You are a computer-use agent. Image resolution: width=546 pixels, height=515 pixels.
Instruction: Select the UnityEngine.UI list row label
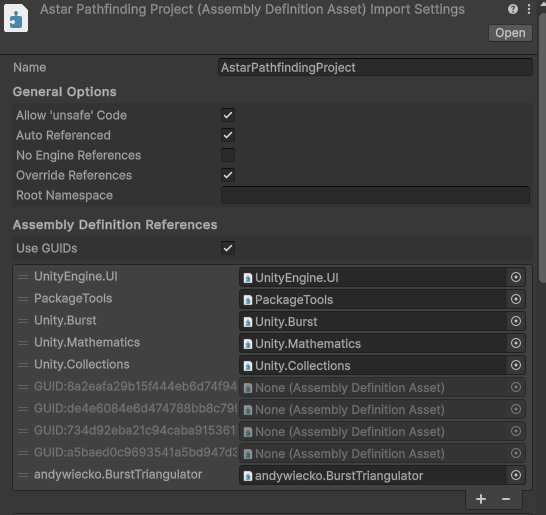click(x=76, y=276)
